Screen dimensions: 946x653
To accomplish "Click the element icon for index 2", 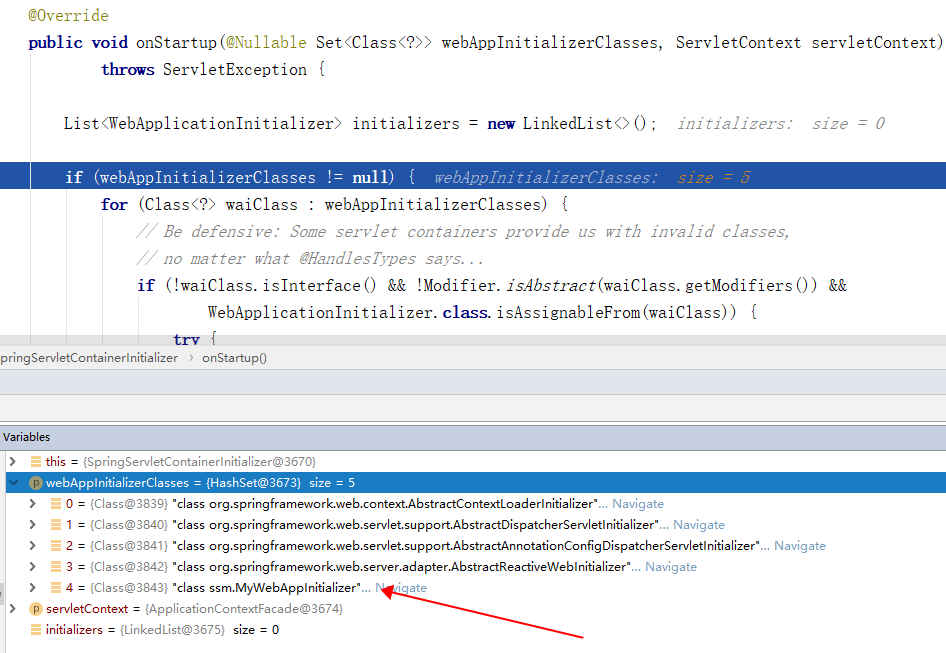I will [x=56, y=546].
